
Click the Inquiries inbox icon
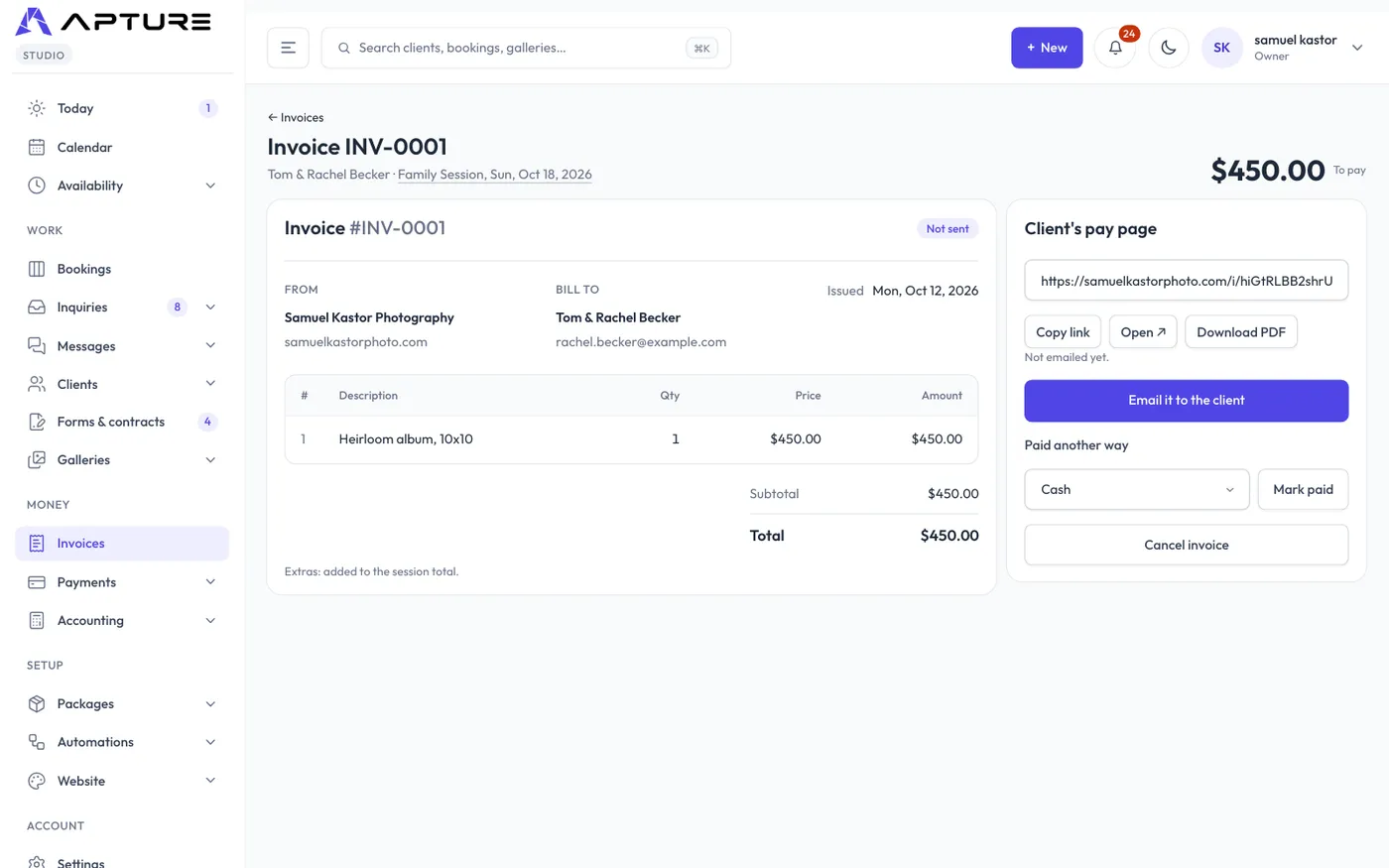point(37,308)
